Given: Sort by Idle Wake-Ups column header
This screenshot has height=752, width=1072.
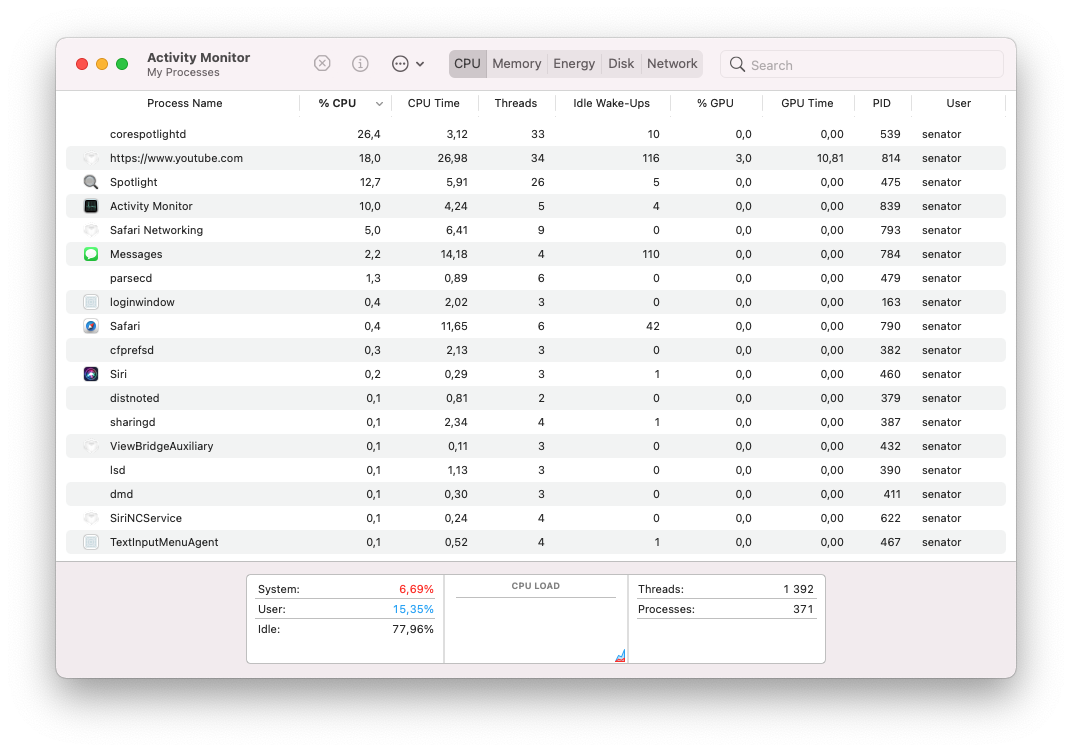Looking at the screenshot, I should pyautogui.click(x=611, y=103).
